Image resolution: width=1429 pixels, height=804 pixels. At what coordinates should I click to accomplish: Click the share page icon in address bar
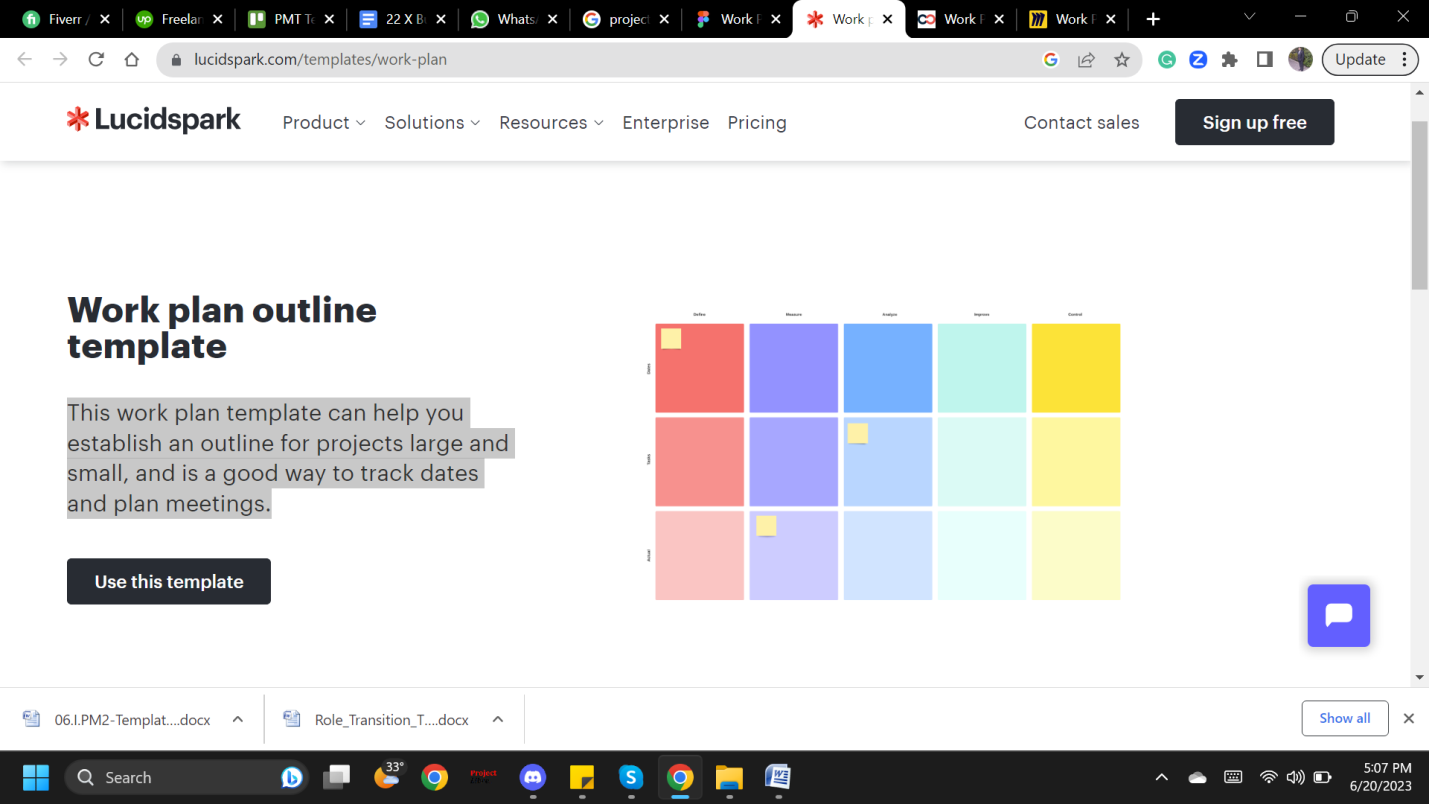tap(1086, 60)
